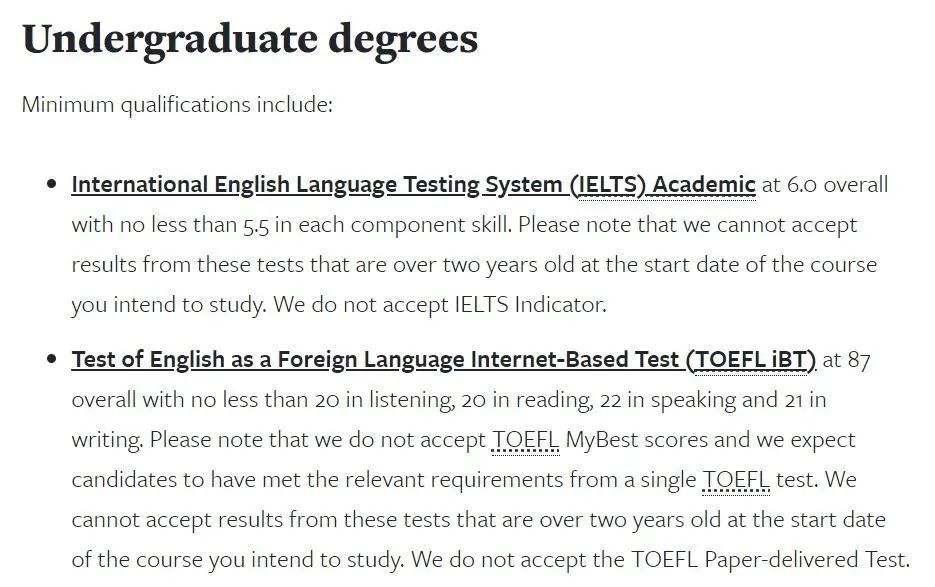The image size is (935, 587).
Task: Click the dotted-underlined TOEFL in 'single TOEFL test'
Action: click(736, 480)
